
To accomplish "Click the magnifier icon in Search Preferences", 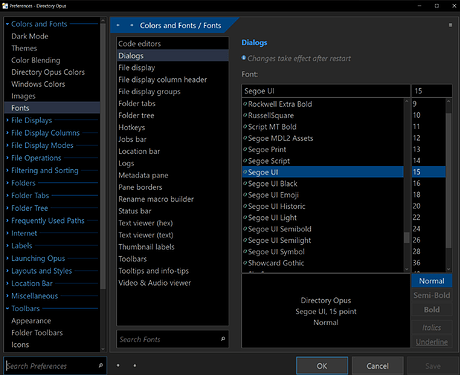I will (101, 365).
